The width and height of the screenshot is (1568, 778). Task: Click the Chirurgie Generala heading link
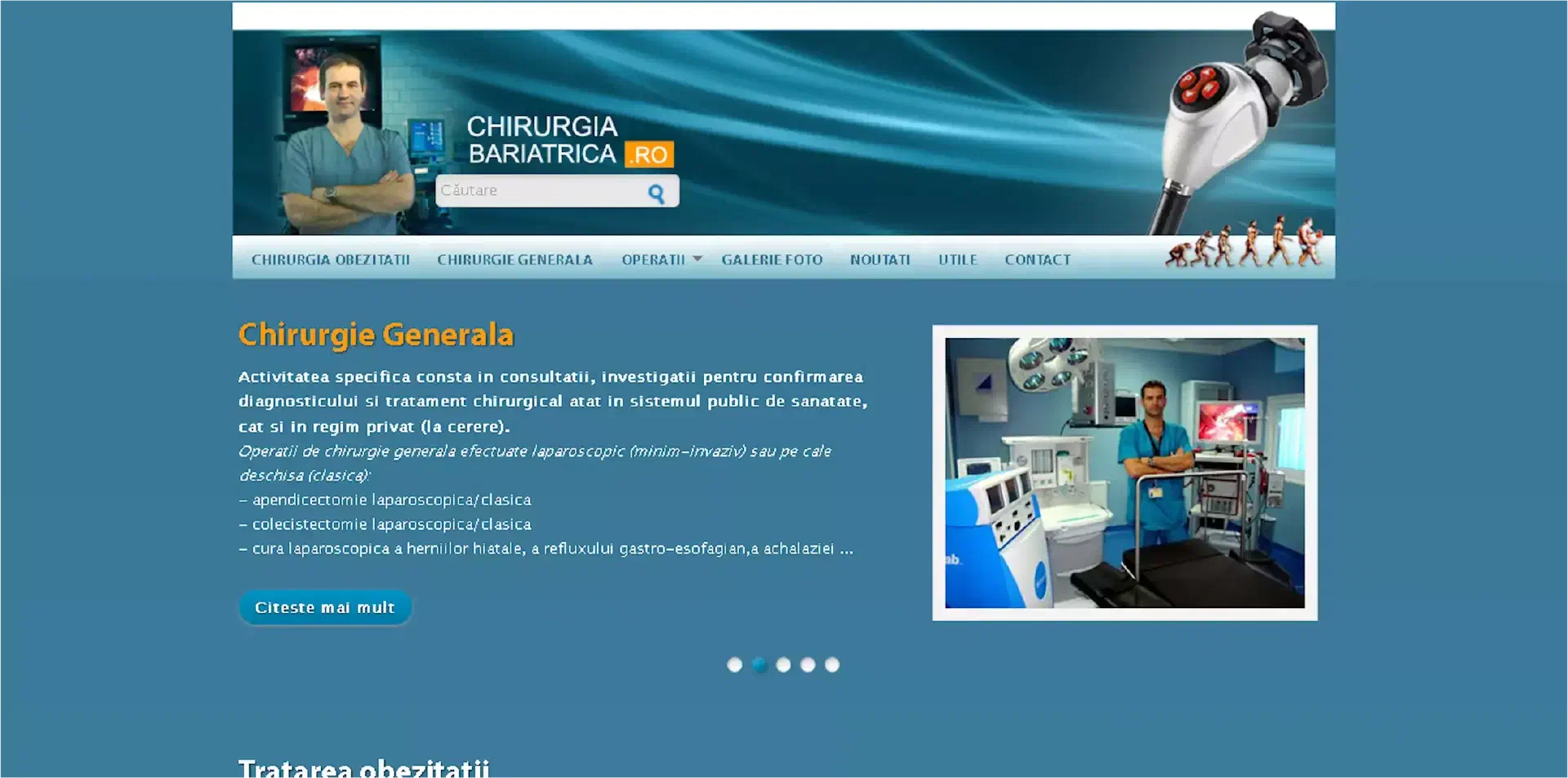click(376, 334)
